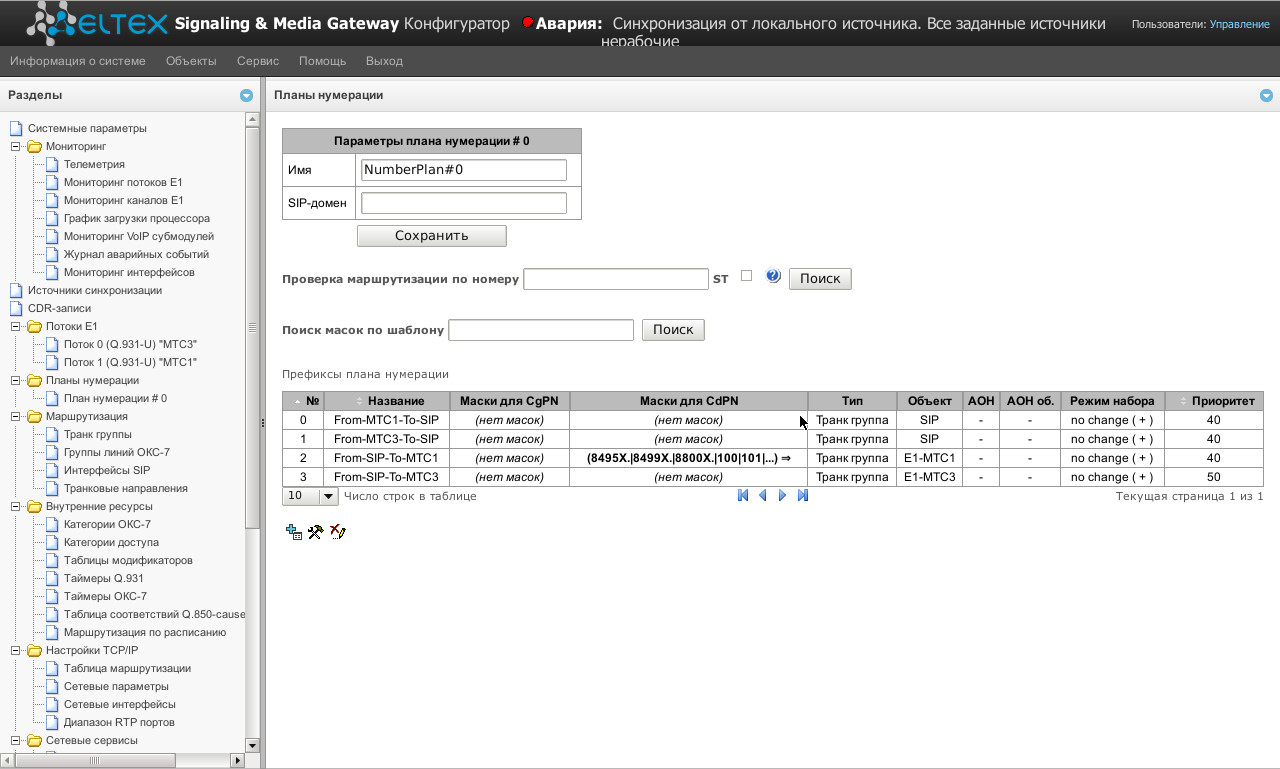
Task: Click the red alarm indicator dot
Action: click(x=528, y=22)
